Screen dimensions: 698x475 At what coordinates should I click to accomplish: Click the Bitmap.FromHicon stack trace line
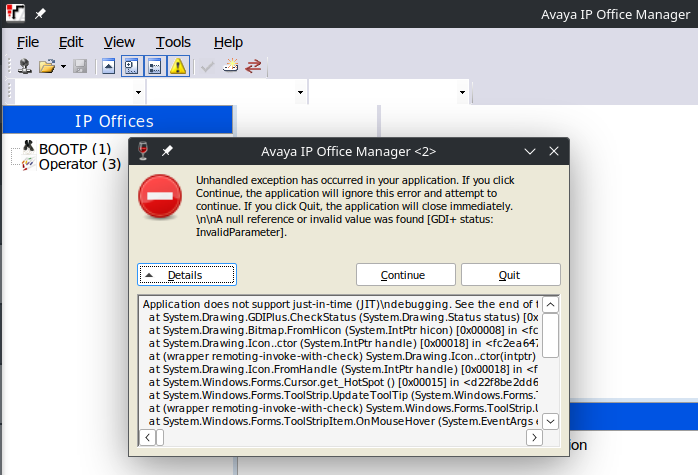[343, 330]
